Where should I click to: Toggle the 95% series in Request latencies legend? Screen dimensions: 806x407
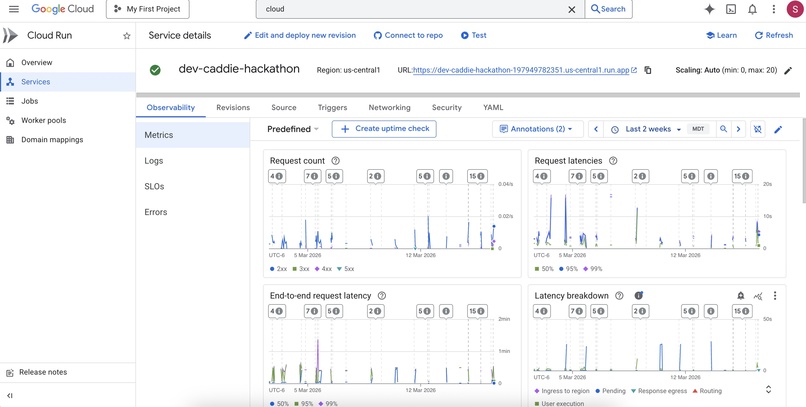point(567,269)
